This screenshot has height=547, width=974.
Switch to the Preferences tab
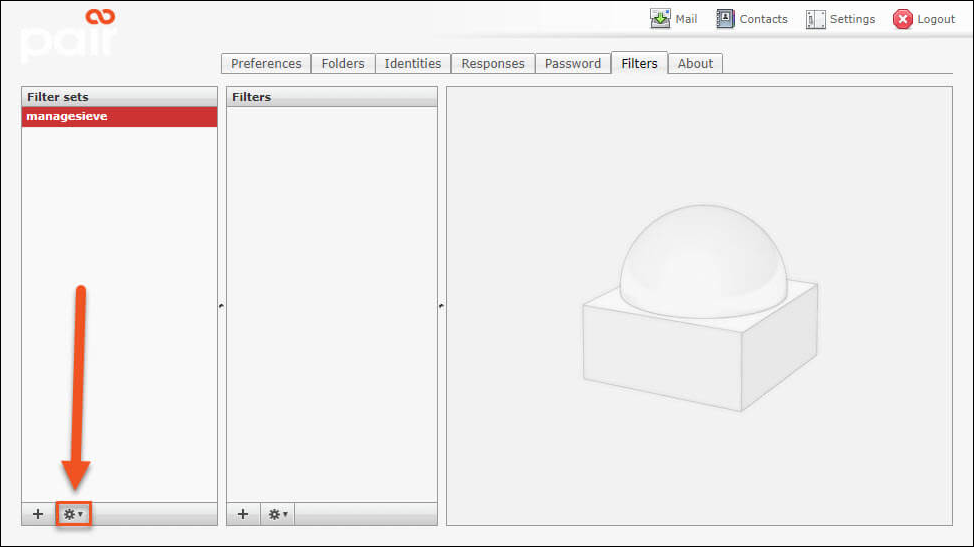(266, 63)
